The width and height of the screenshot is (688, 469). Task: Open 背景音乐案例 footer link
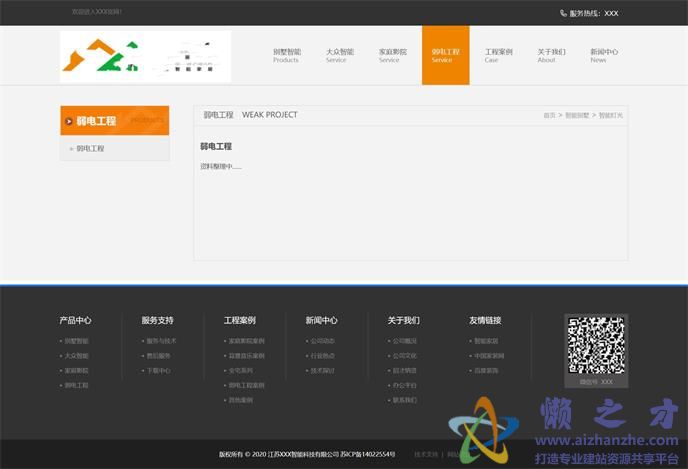(x=247, y=356)
